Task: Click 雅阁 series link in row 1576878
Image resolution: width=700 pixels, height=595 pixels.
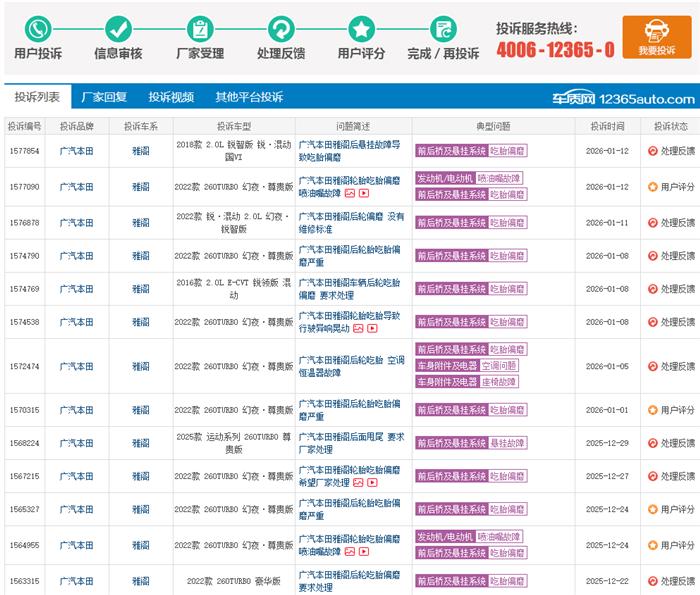Action: click(141, 223)
